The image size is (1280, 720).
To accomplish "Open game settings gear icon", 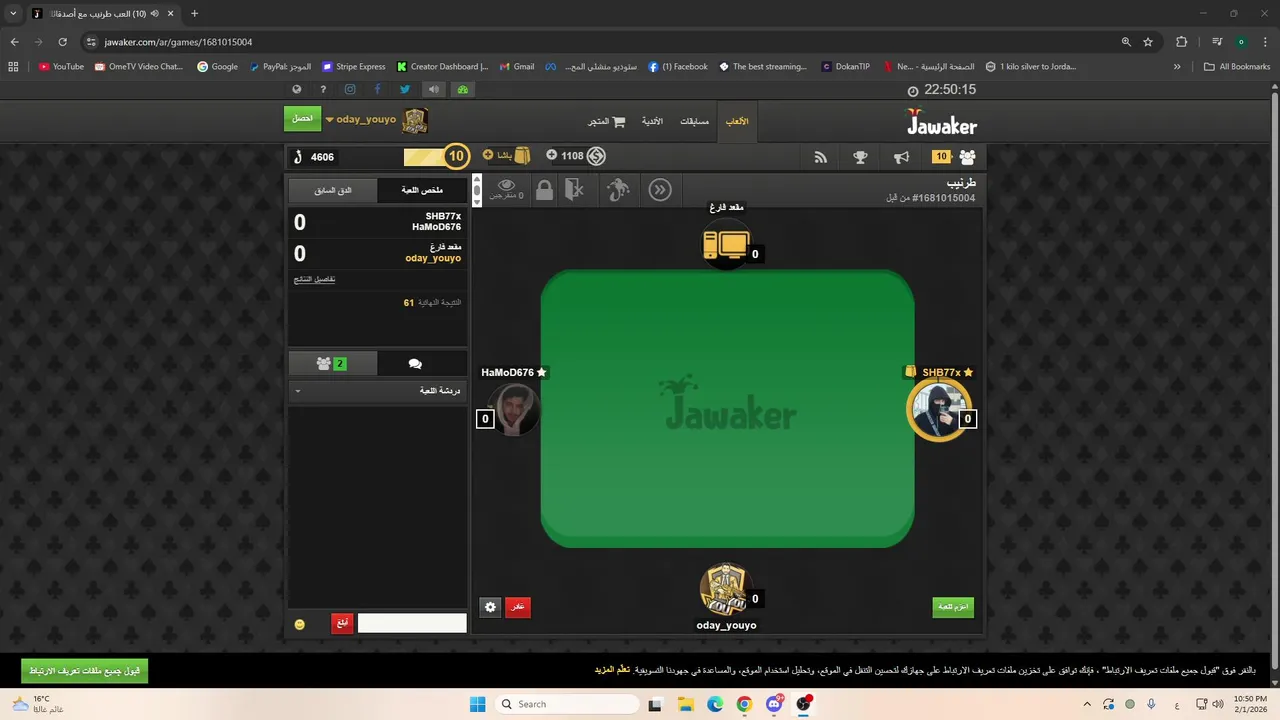I will coord(490,607).
